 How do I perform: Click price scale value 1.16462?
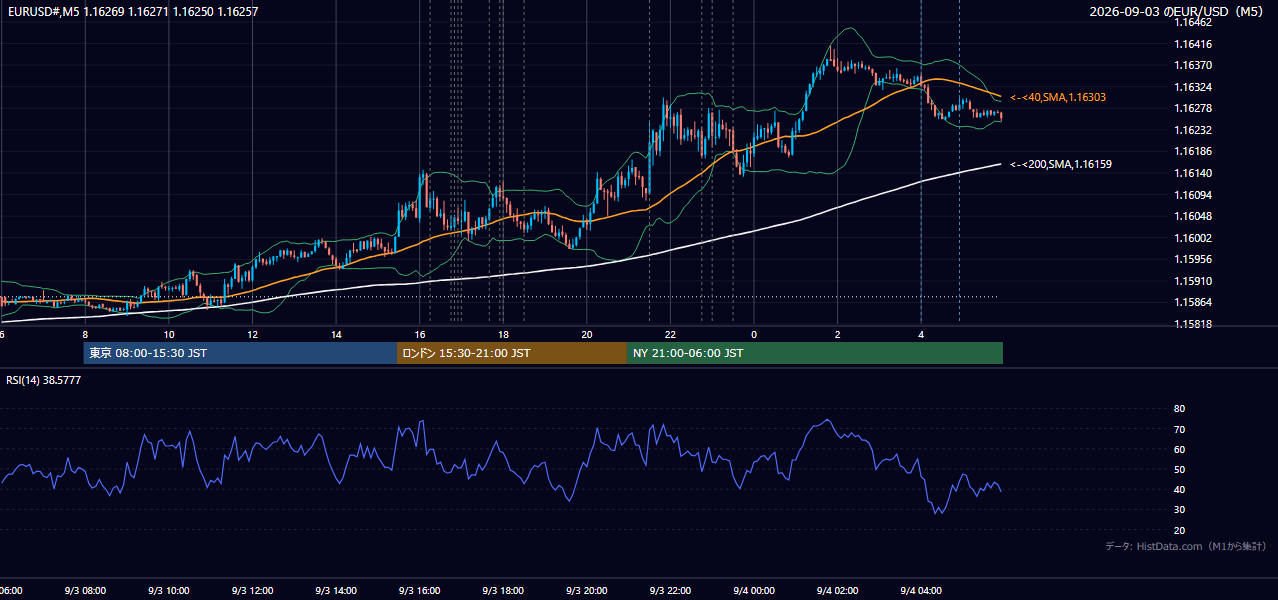coord(1194,22)
